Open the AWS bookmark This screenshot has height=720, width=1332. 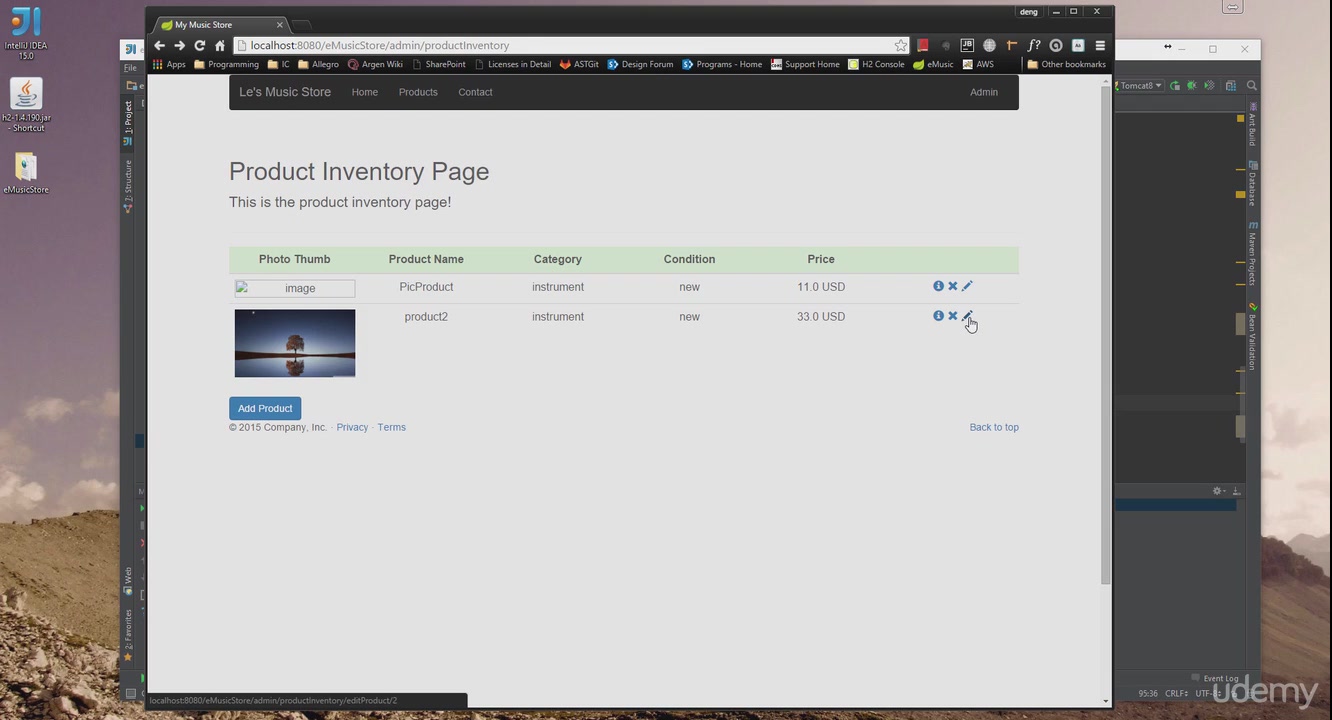coord(978,64)
